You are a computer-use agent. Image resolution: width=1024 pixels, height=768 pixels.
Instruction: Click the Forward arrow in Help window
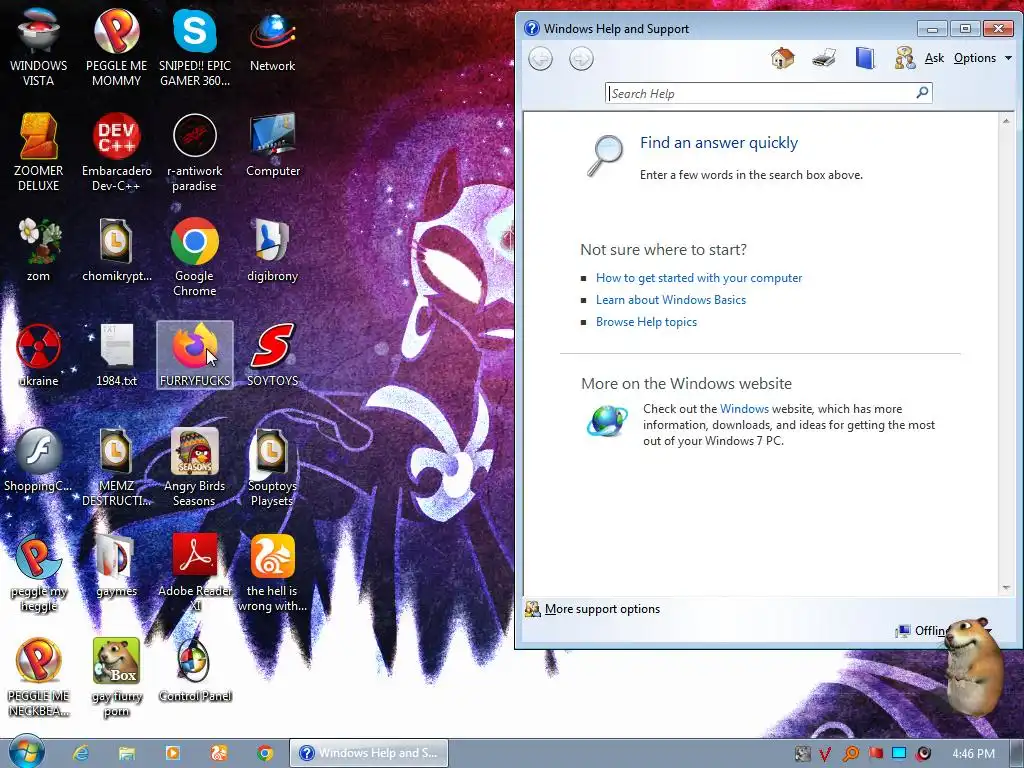point(581,59)
